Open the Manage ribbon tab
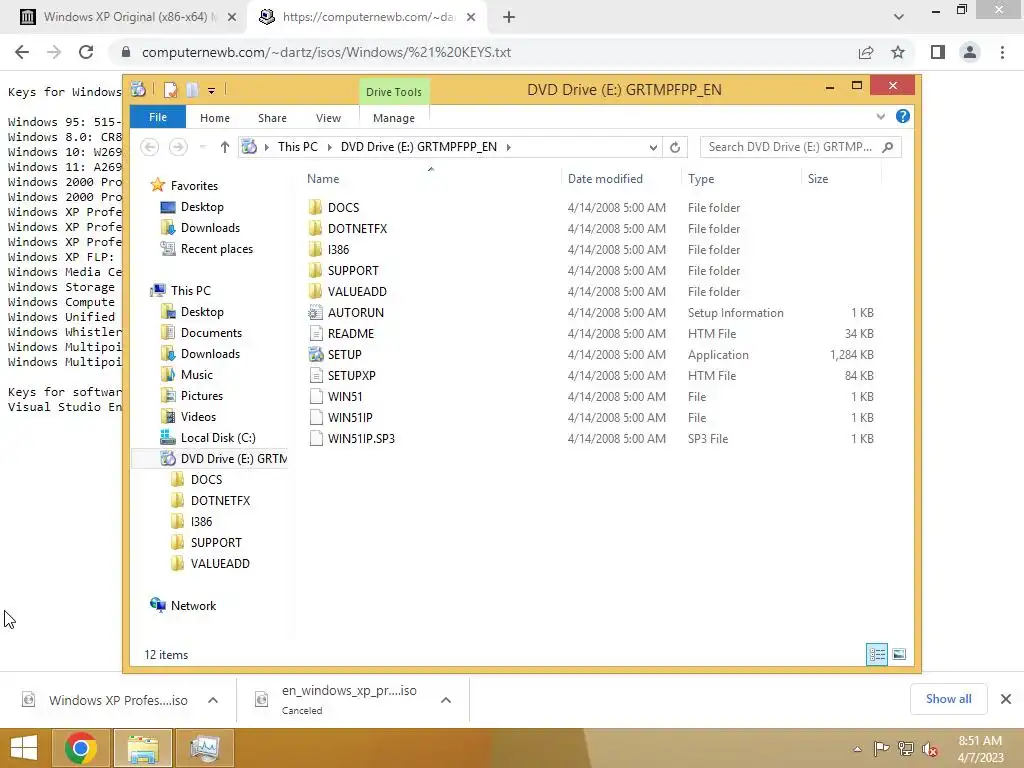 tap(394, 118)
